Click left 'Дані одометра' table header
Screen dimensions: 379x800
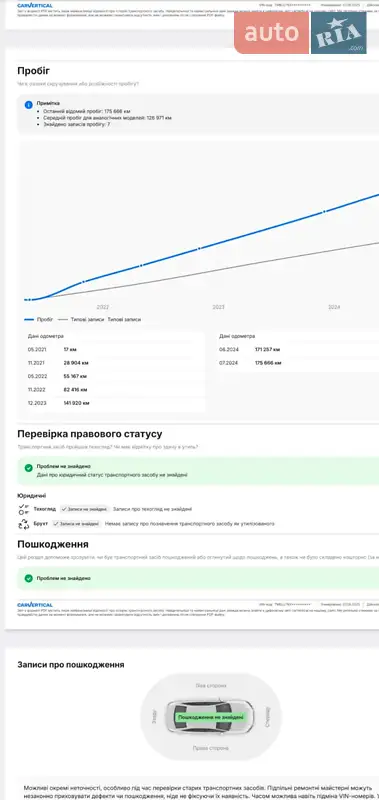pos(45,336)
